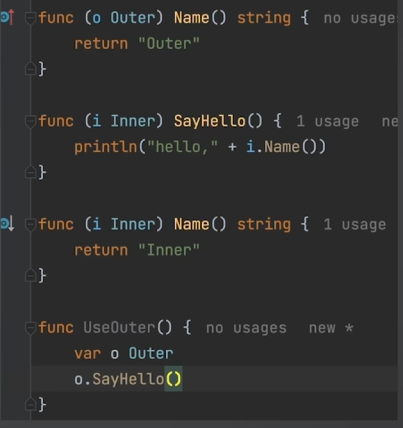Image resolution: width=403 pixels, height=428 pixels.
Task: Open the '1 usage' hint on Inner Name
Action: pos(355,225)
